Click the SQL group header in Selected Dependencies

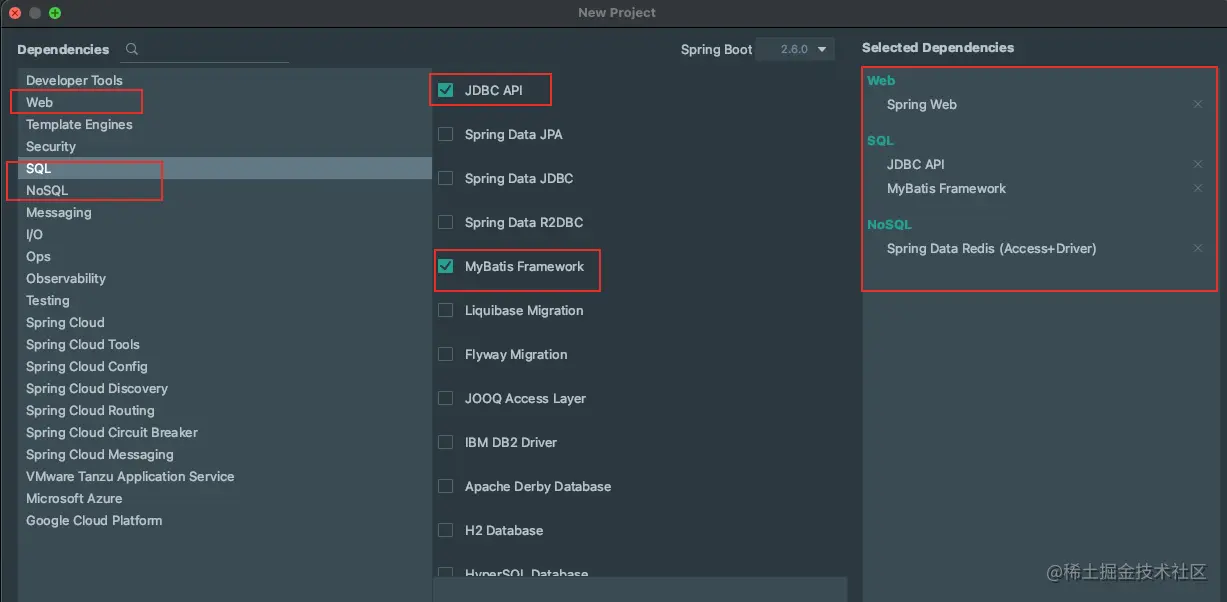click(x=880, y=140)
